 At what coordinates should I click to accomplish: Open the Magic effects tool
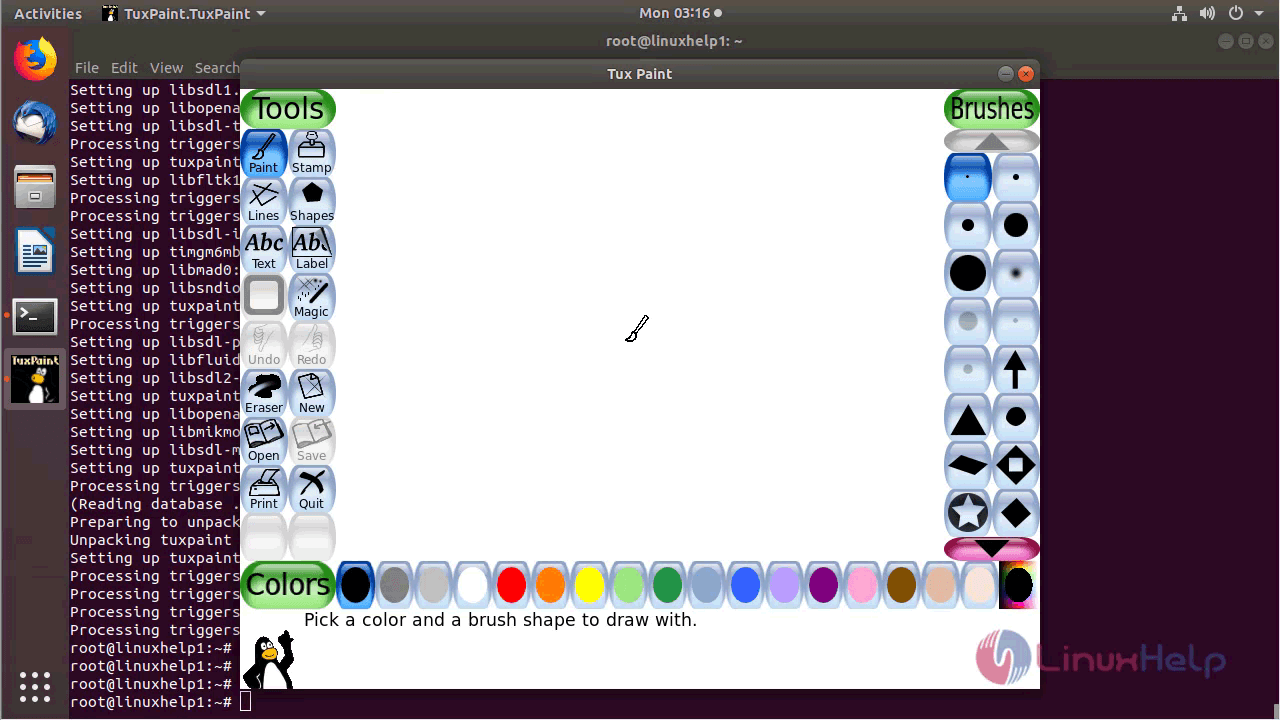click(x=311, y=296)
